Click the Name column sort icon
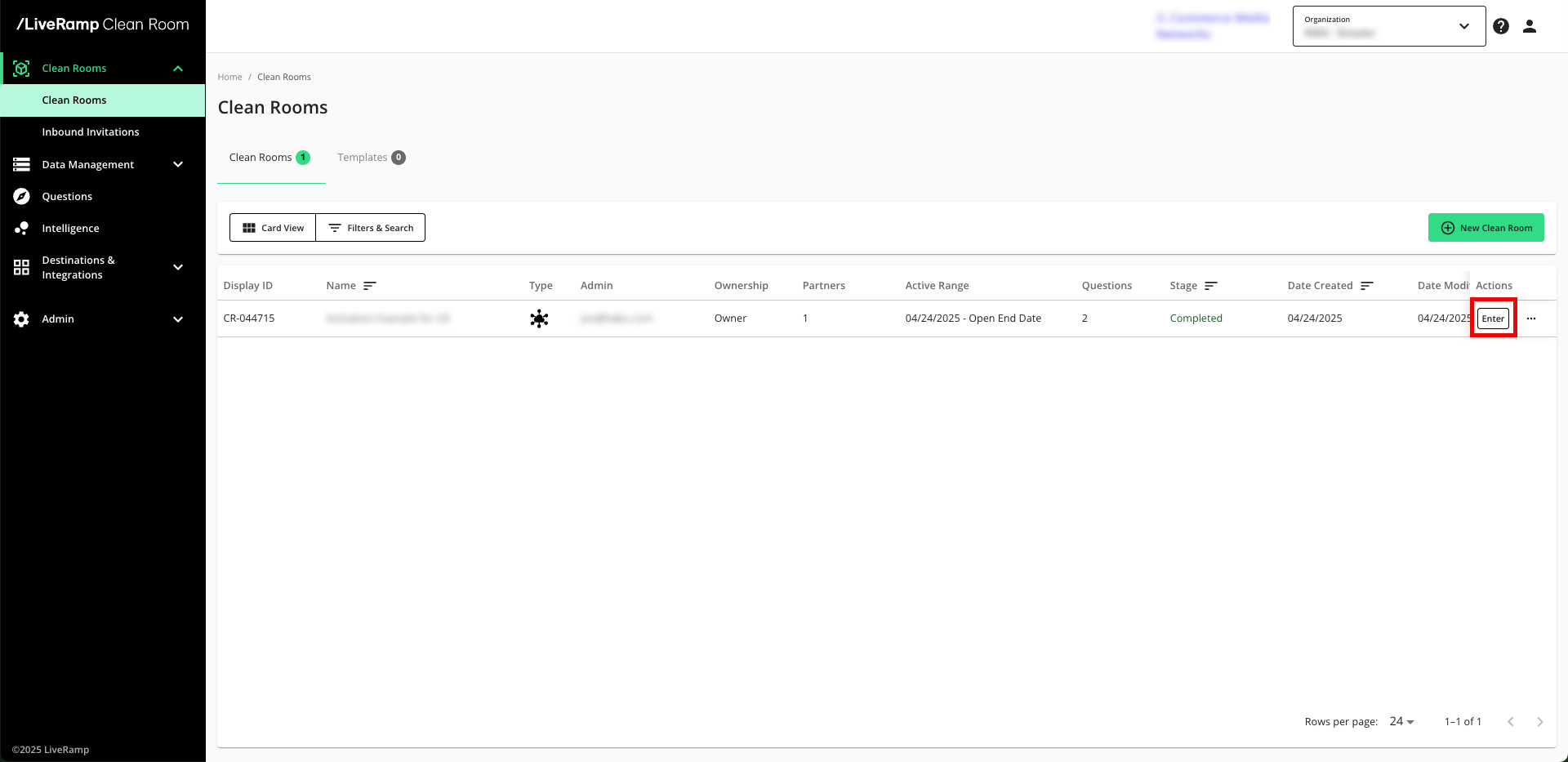 click(369, 286)
